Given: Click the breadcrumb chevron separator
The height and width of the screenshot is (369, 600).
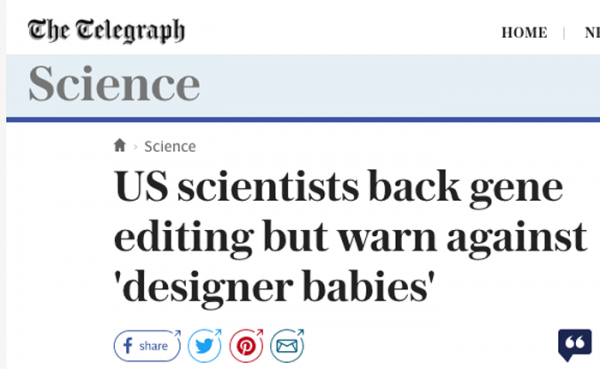Looking at the screenshot, I should point(135,147).
